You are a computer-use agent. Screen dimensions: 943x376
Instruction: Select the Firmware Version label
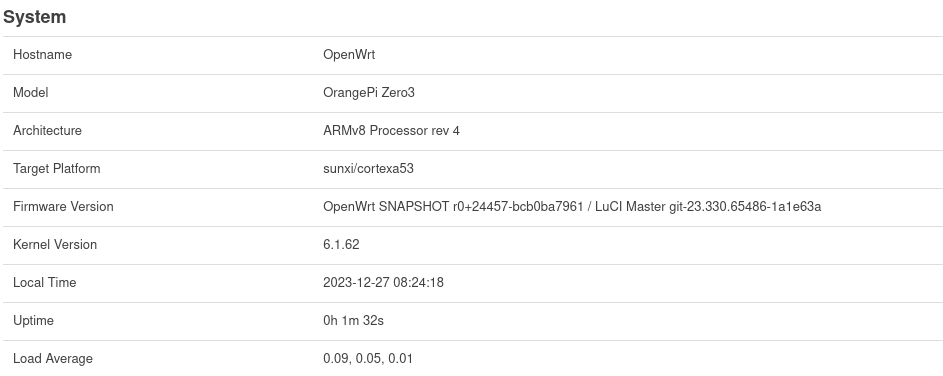point(63,206)
